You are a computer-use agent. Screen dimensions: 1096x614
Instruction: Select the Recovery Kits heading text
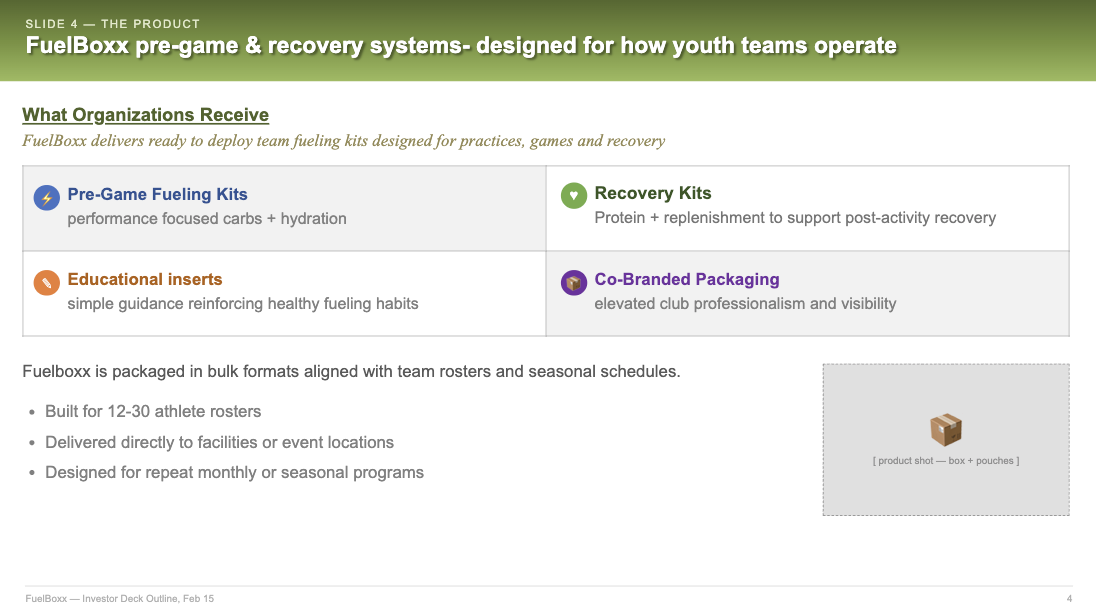pyautogui.click(x=653, y=193)
